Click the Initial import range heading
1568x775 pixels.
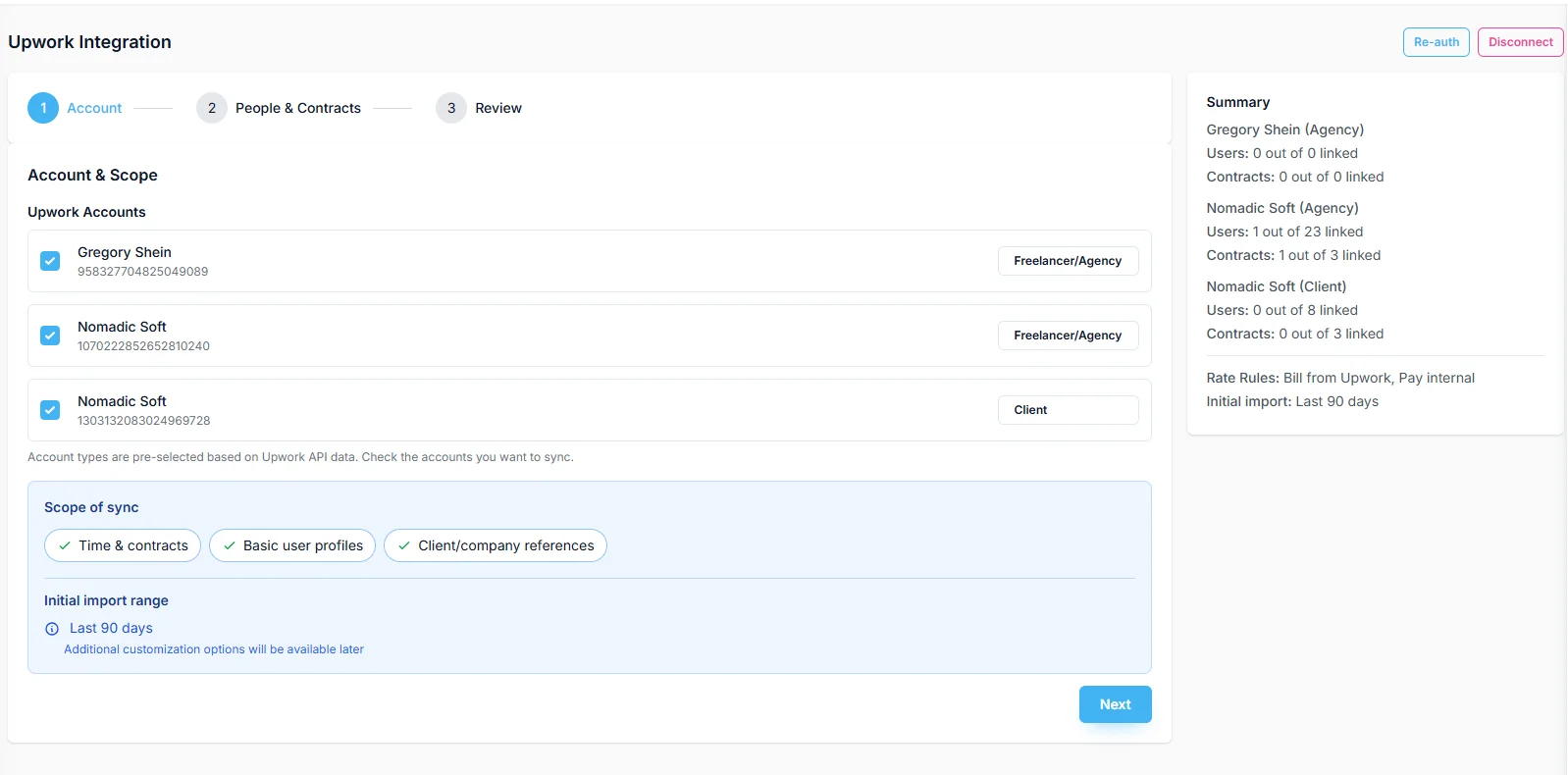click(x=106, y=600)
